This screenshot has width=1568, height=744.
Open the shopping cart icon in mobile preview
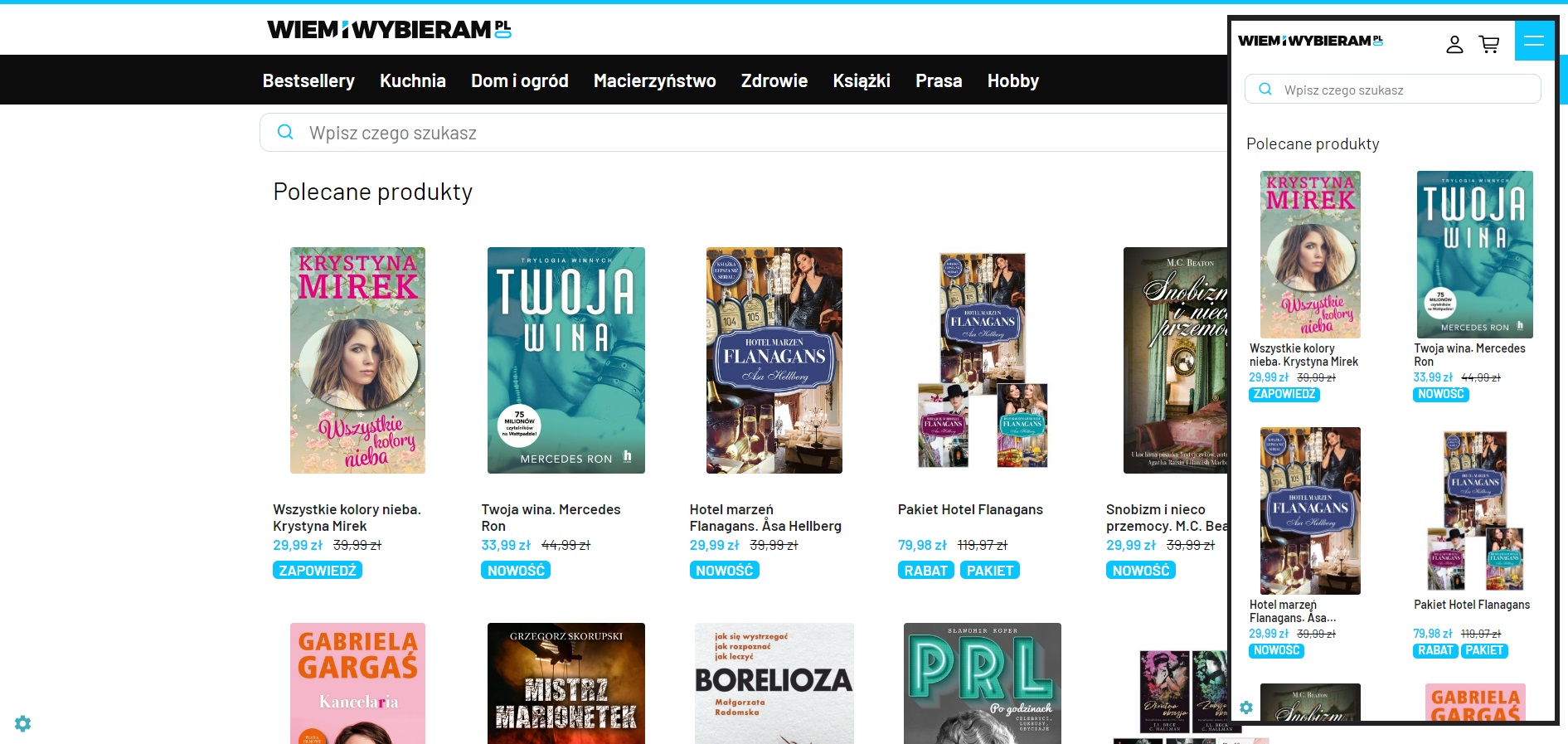[x=1489, y=44]
